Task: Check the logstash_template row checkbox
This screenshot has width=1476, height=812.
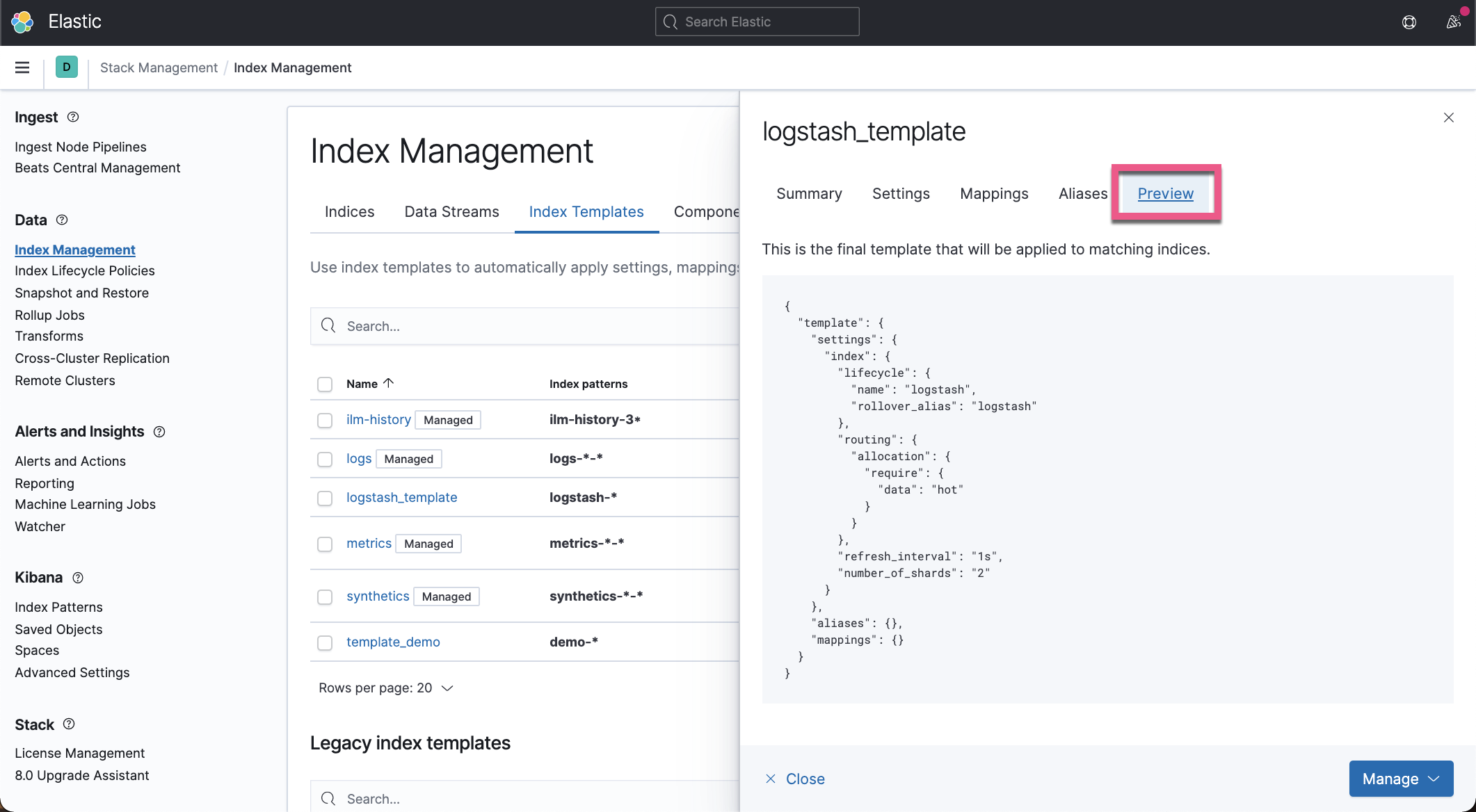Action: (325, 498)
